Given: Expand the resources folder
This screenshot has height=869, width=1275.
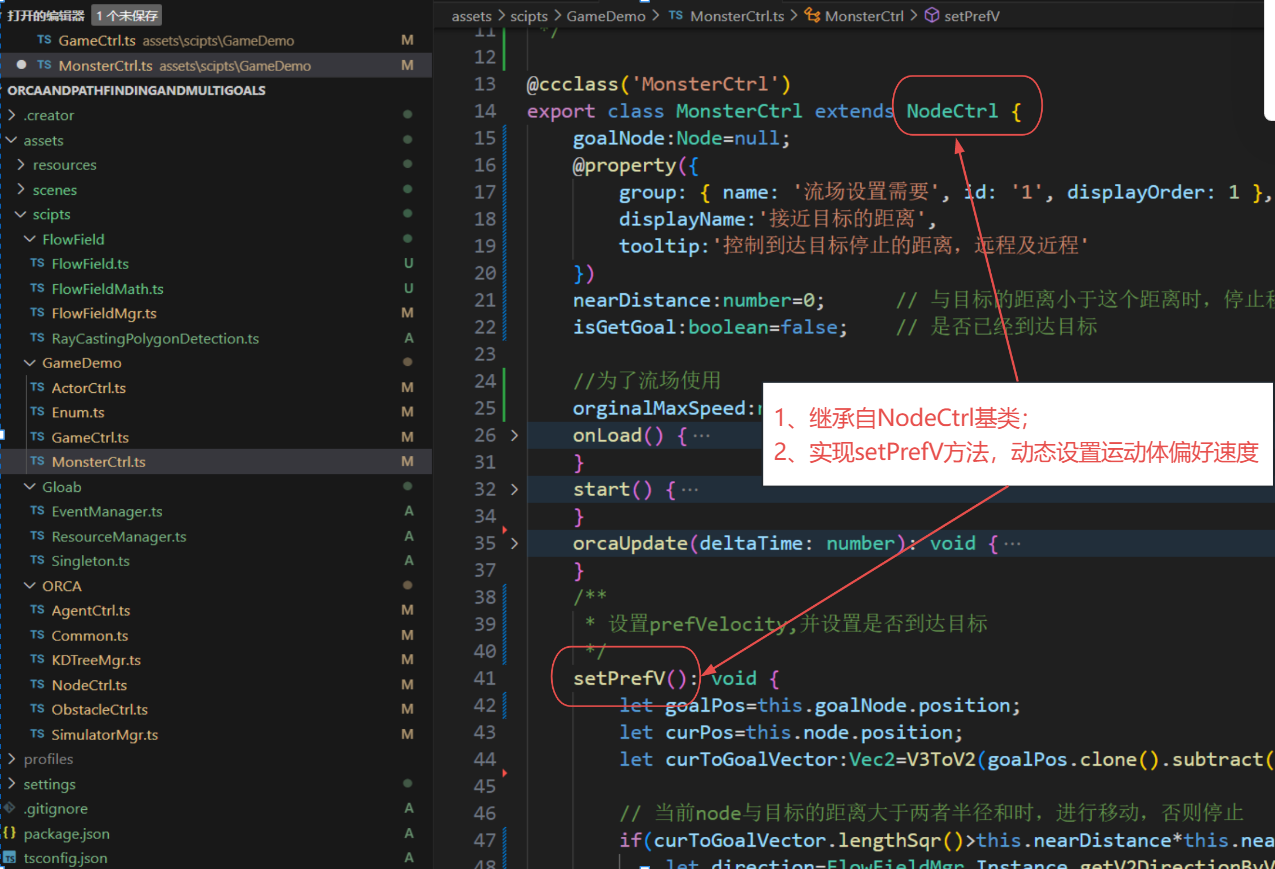Looking at the screenshot, I should [21, 165].
